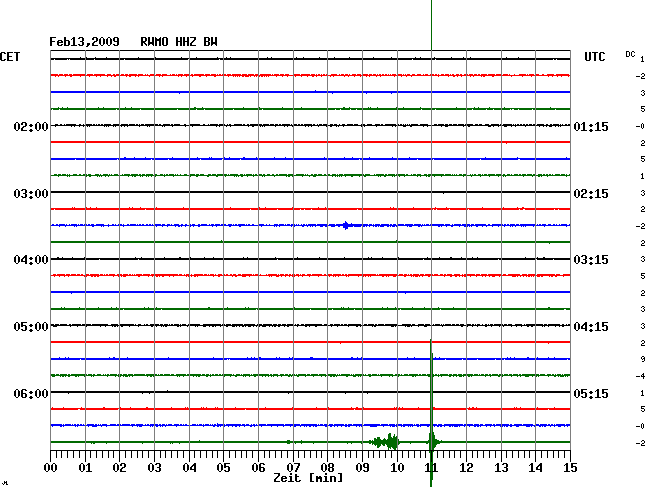Click minute 06 on the time axis

[x=258, y=468]
